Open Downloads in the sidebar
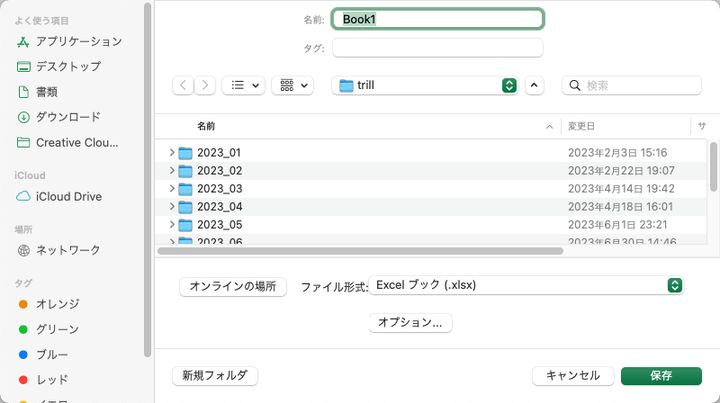Screen dimensions: 720x403 pyautogui.click(x=68, y=117)
